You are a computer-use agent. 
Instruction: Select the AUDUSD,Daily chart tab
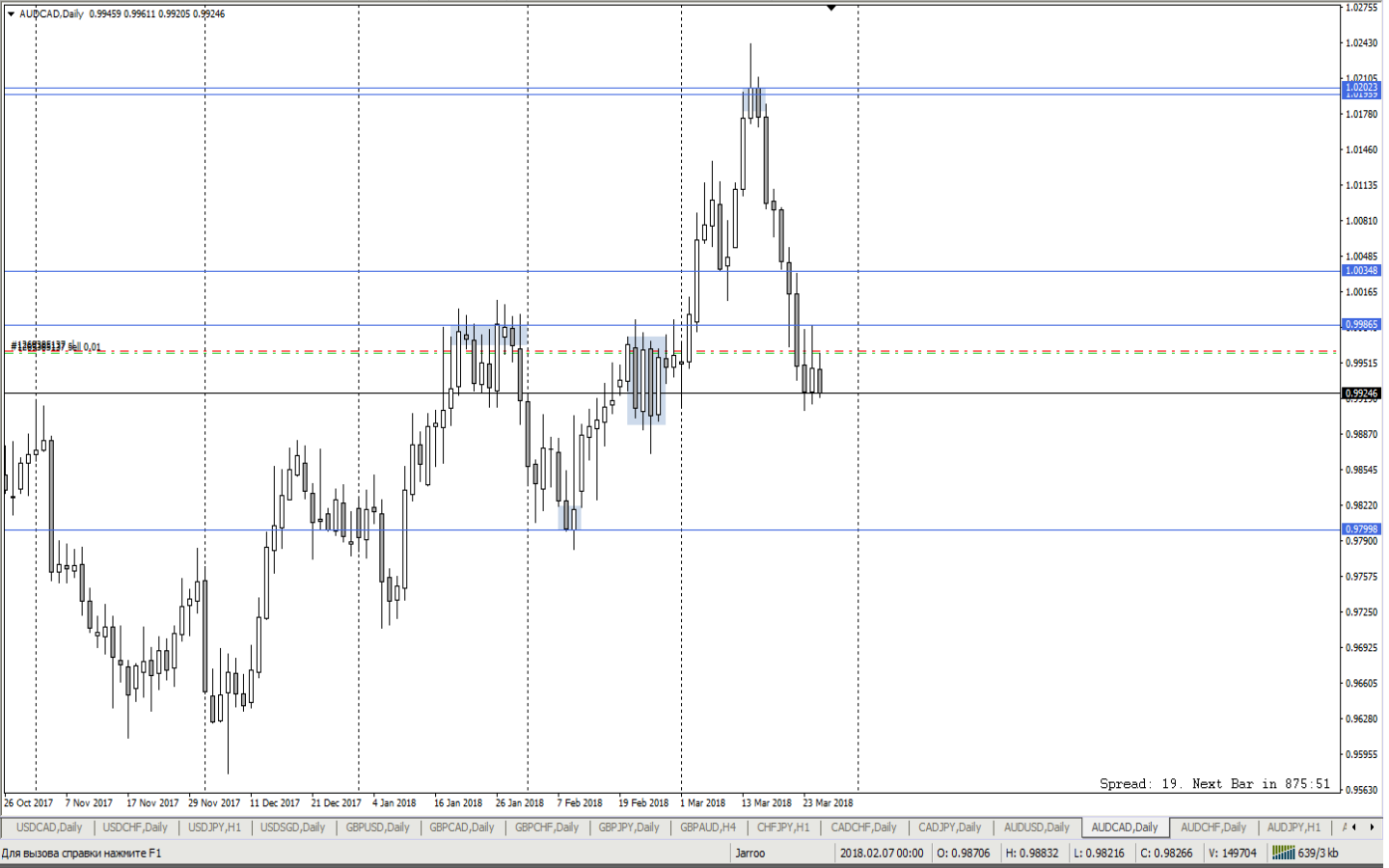[1036, 827]
